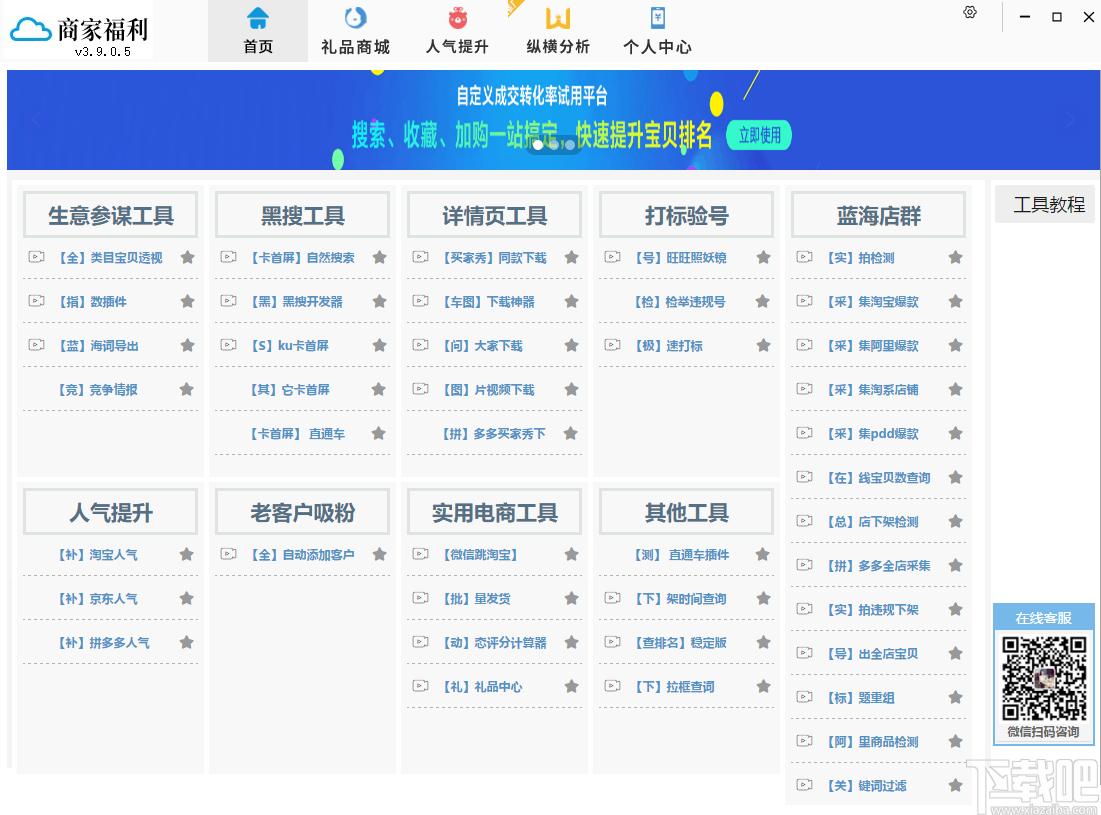Click 立即使用 banner button

(759, 135)
